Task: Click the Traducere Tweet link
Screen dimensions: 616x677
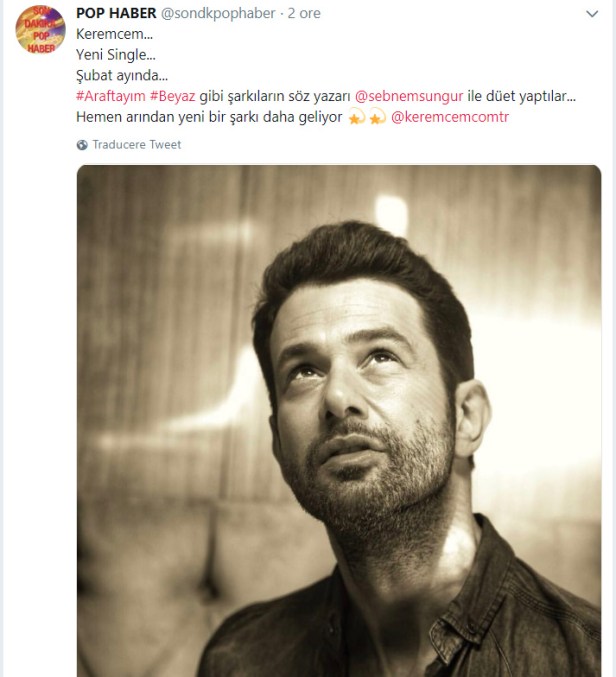Action: 136,145
